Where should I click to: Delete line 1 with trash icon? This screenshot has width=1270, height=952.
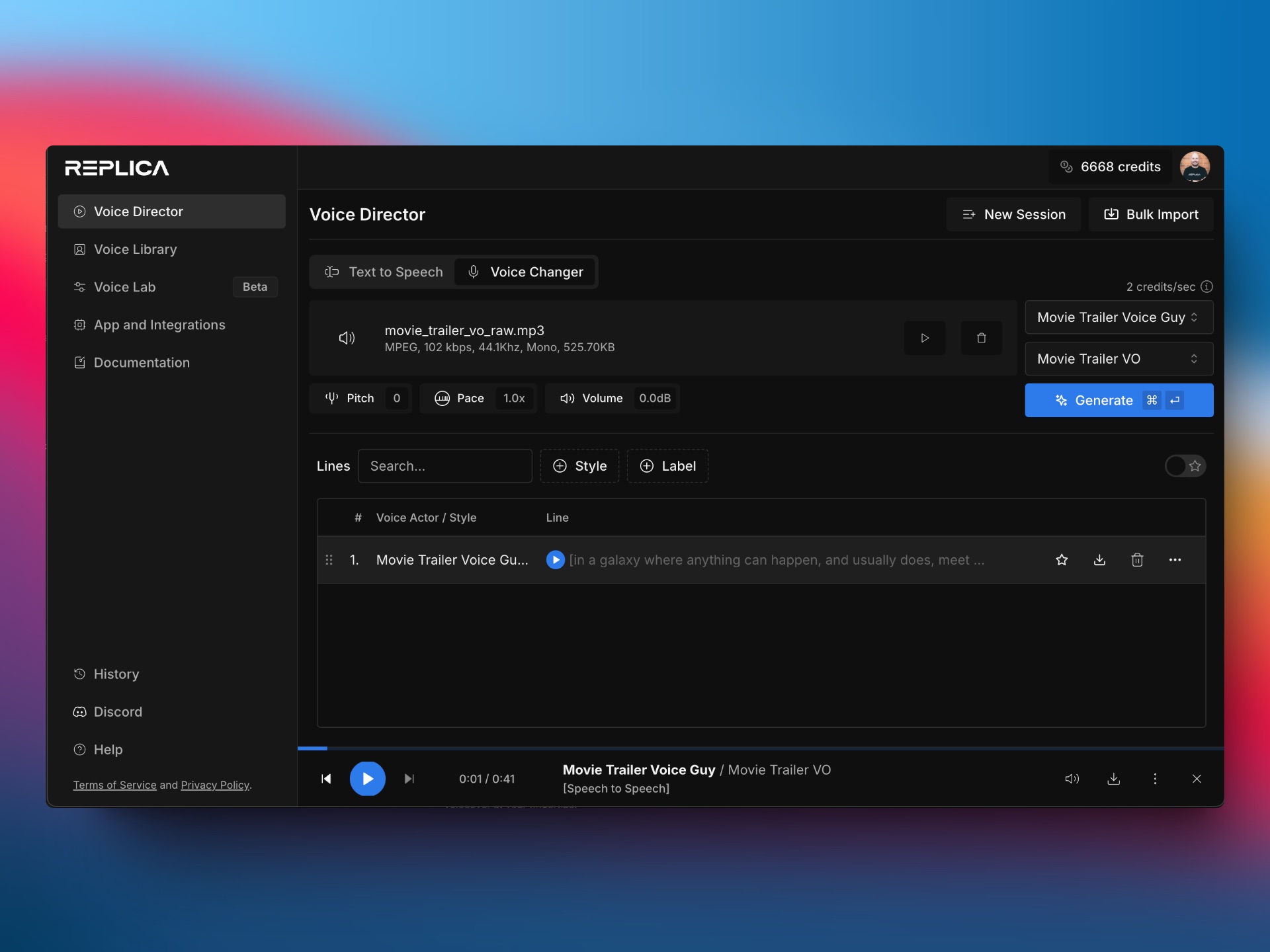pos(1137,560)
